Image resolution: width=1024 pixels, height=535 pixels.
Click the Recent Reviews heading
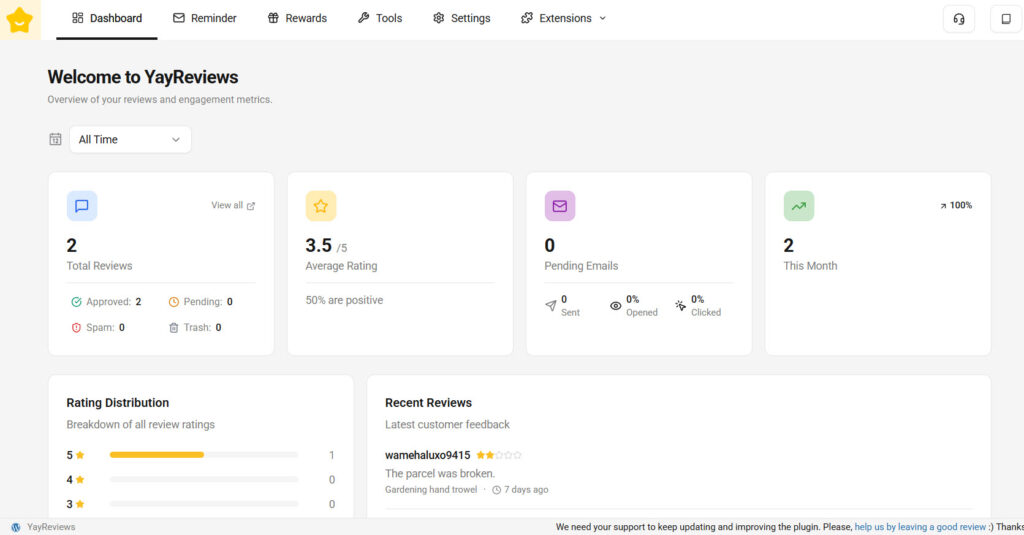tap(428, 402)
